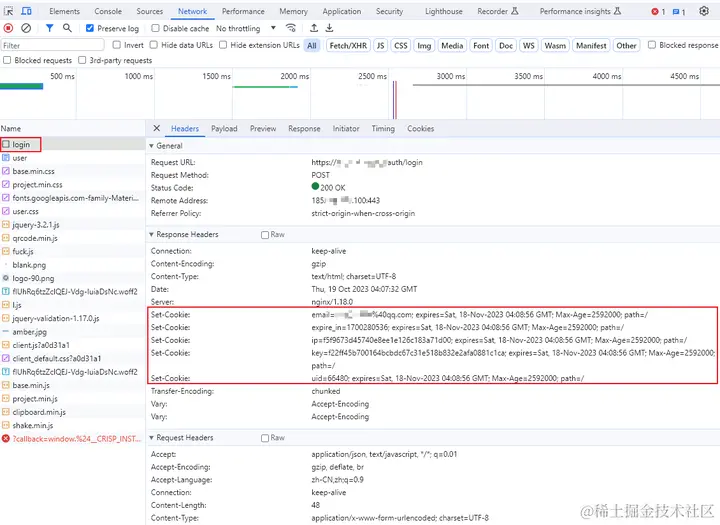Image resolution: width=720 pixels, height=525 pixels.
Task: Switch to the Console panel
Action: click(108, 11)
